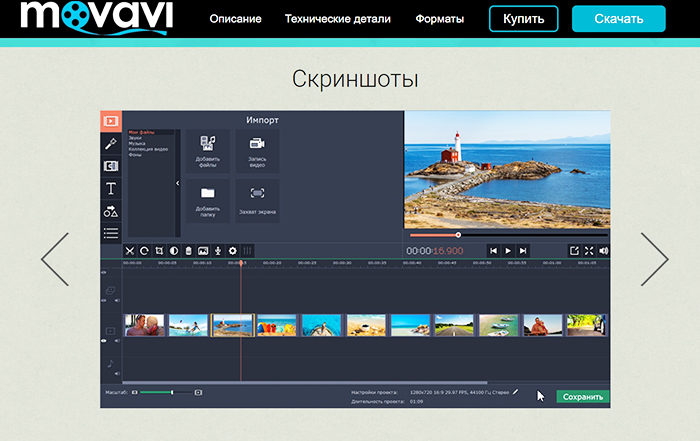Go to previous screenshot with left arrow

[x=55, y=258]
